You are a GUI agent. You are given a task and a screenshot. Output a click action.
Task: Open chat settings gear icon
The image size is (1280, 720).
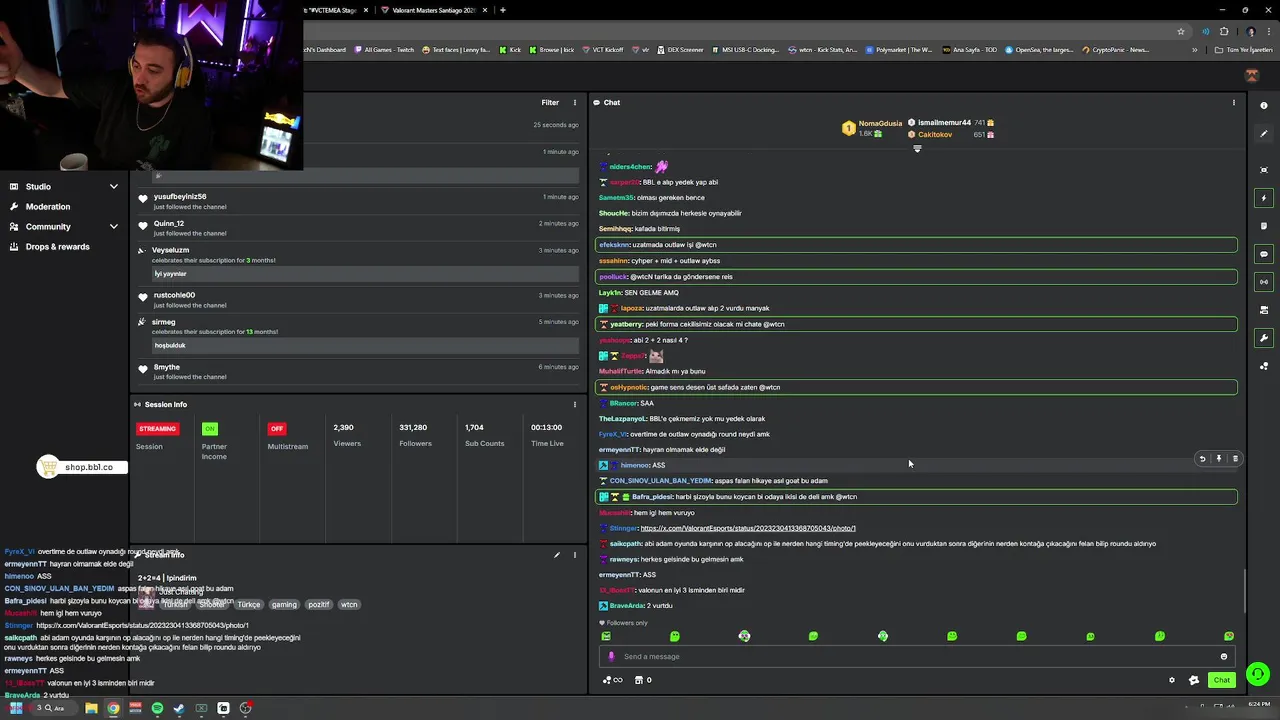1172,680
